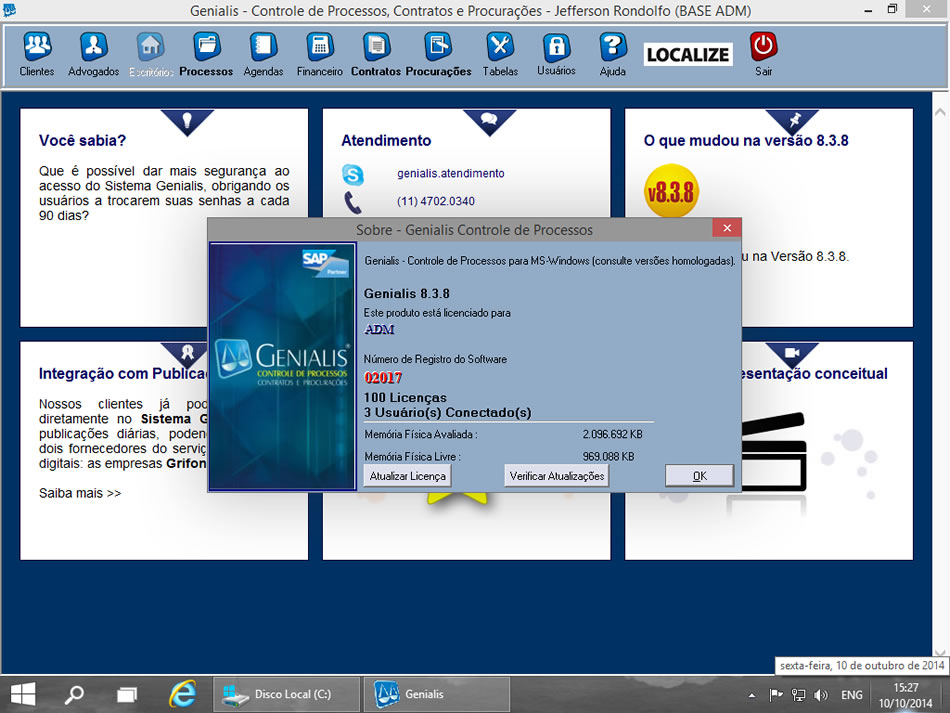The width and height of the screenshot is (950, 713).
Task: Click the chat bubbles icon above Atendimento
Action: [489, 119]
